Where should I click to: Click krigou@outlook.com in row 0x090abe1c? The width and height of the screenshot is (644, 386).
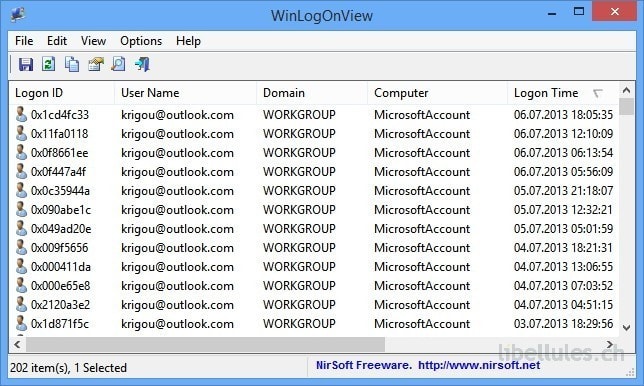pos(177,210)
